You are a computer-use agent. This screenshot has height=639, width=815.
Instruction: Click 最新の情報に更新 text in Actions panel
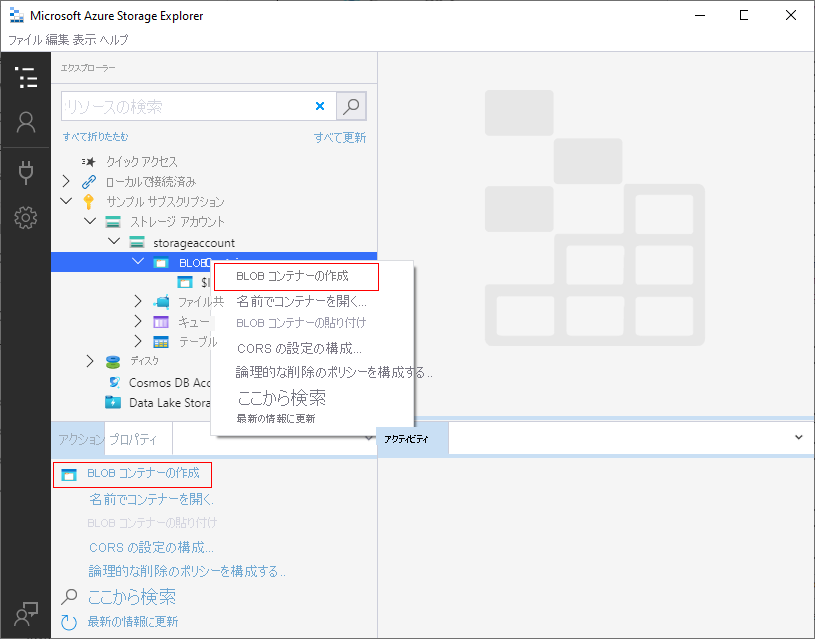133,622
